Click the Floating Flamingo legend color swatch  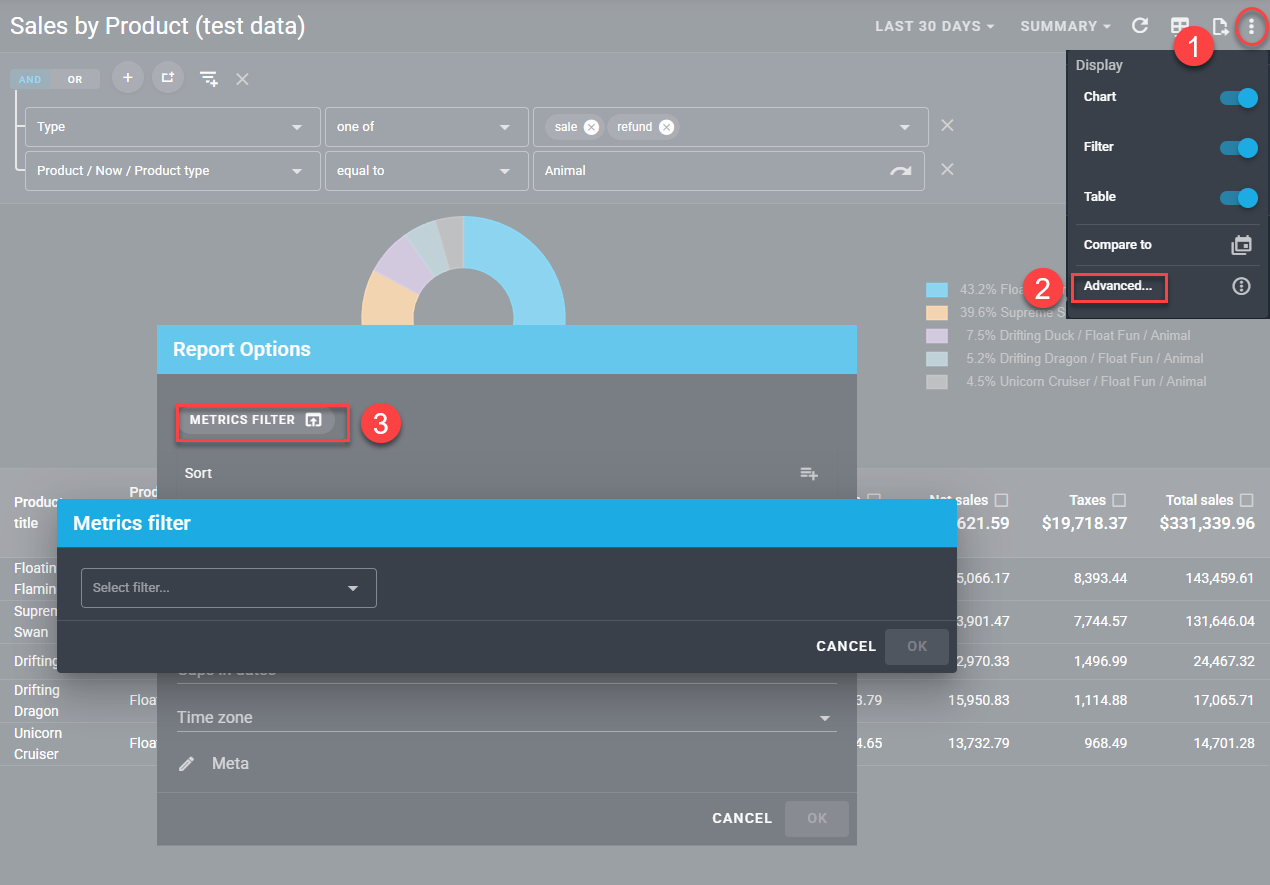(x=936, y=290)
